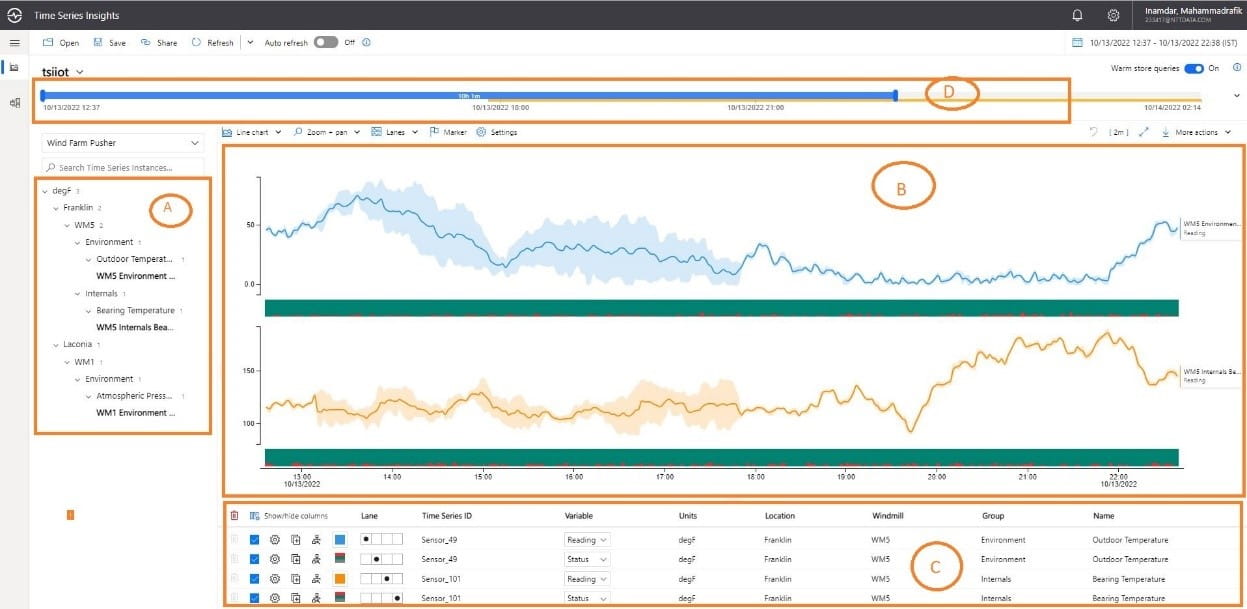Uncheck the Sensor_101 Status row checkbox

tap(254, 598)
